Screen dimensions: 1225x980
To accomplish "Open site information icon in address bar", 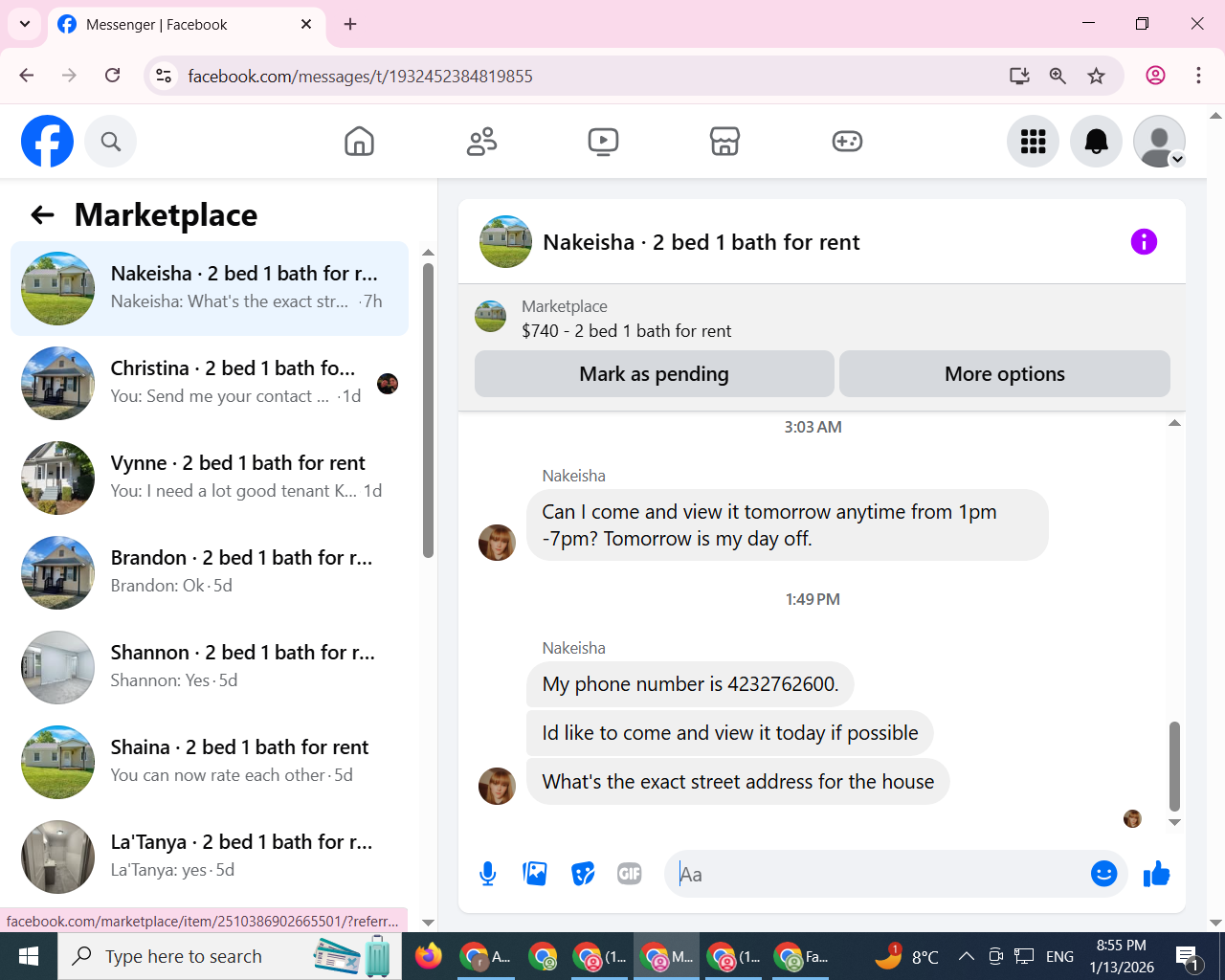I will pyautogui.click(x=164, y=76).
